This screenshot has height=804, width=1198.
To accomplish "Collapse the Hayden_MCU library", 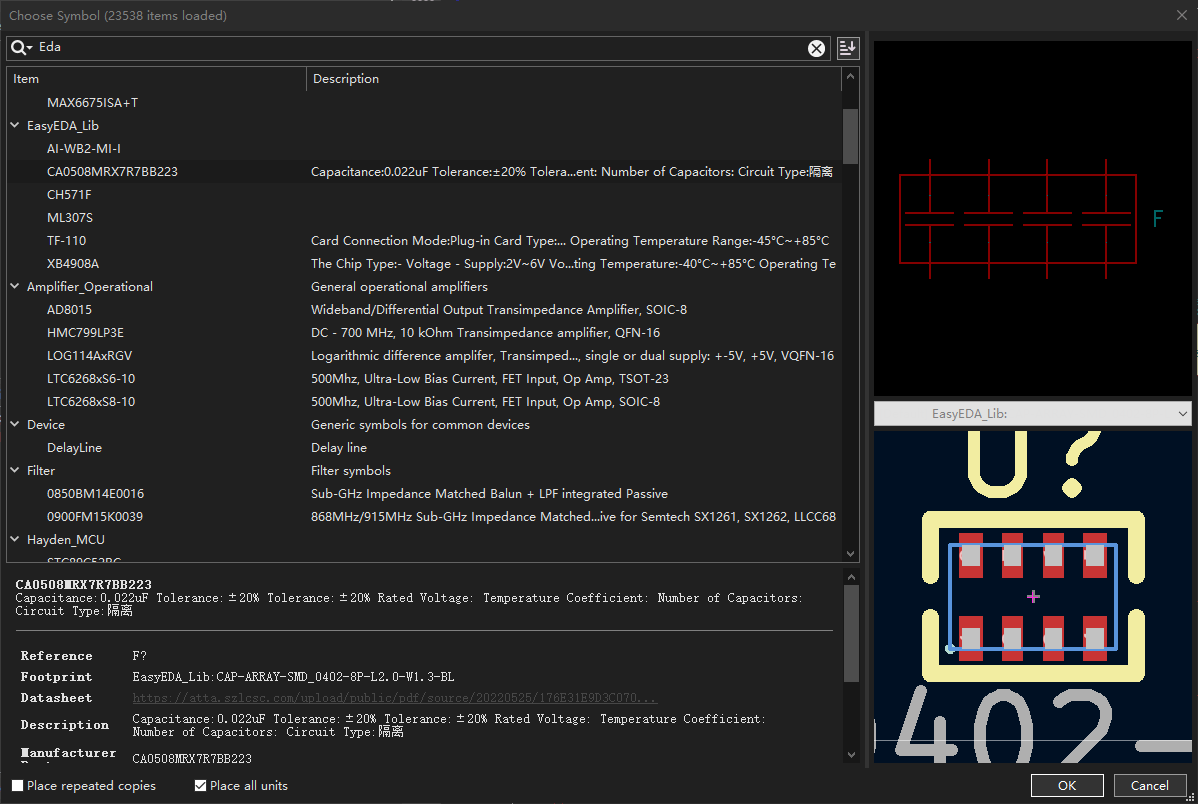I will [15, 539].
